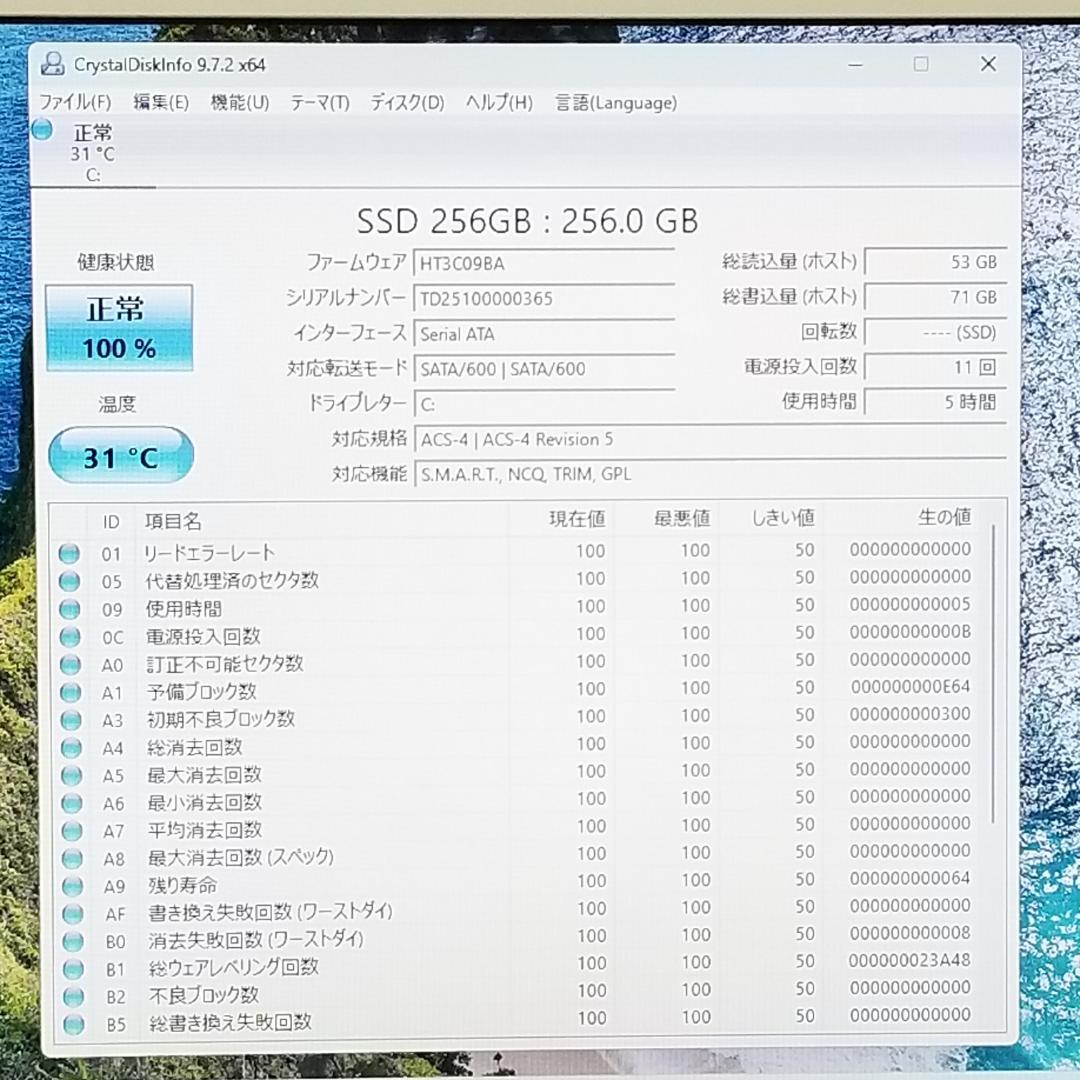Open the ディスク(D) menu
The image size is (1080, 1080).
click(x=407, y=103)
